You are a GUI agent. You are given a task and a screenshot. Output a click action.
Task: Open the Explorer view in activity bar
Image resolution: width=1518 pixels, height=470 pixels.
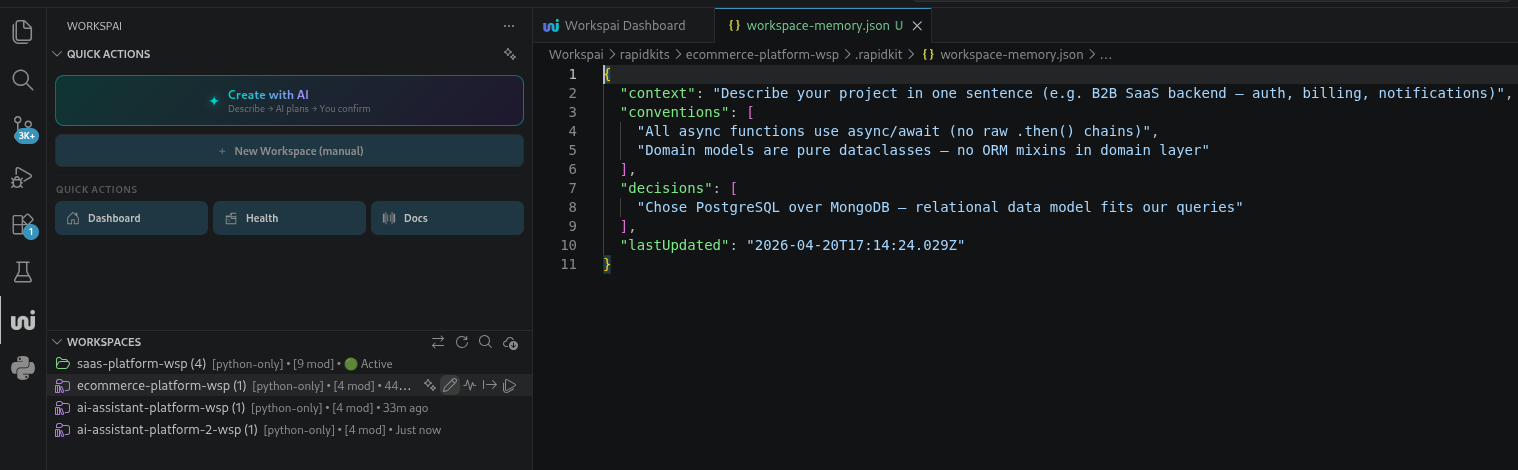[x=22, y=31]
